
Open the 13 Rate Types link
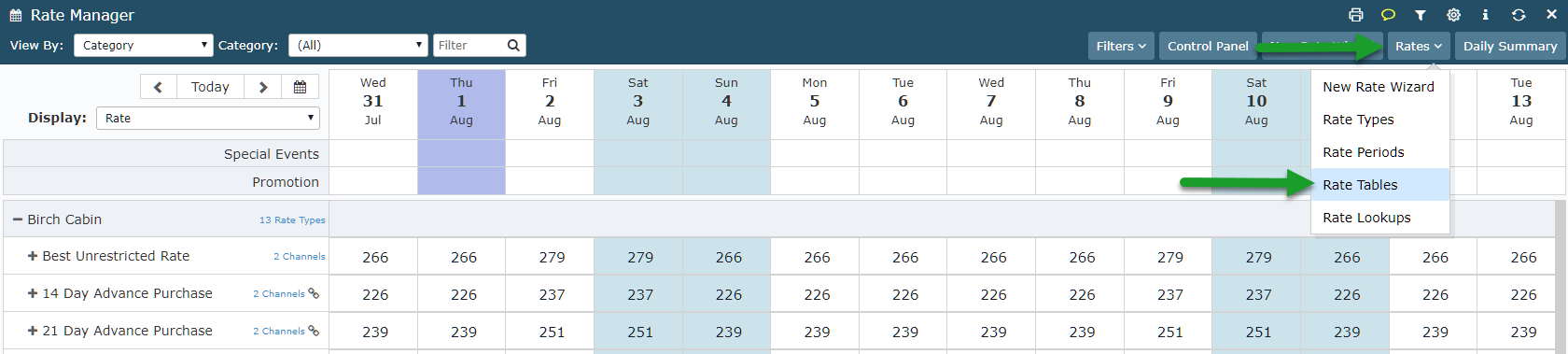point(292,220)
